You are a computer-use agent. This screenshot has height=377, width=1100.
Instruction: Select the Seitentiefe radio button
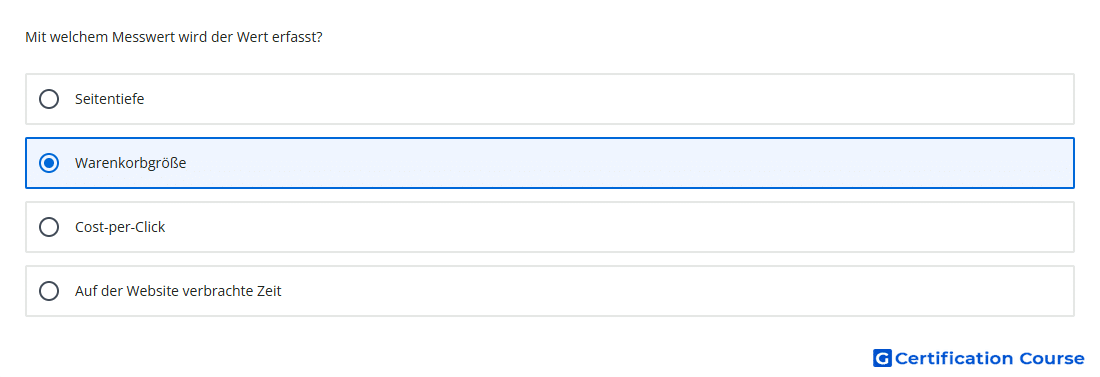coord(49,99)
